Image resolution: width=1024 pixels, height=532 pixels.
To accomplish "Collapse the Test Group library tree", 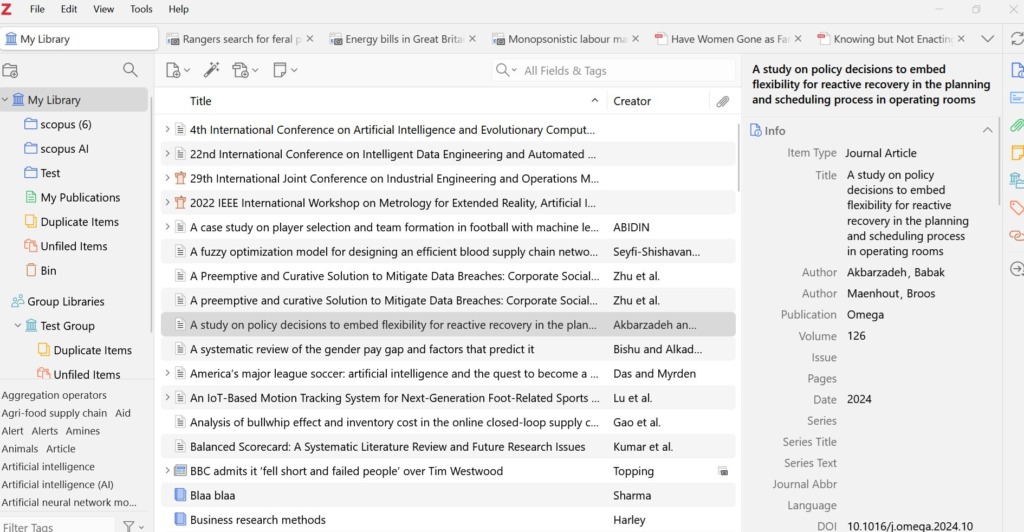I will 18,326.
